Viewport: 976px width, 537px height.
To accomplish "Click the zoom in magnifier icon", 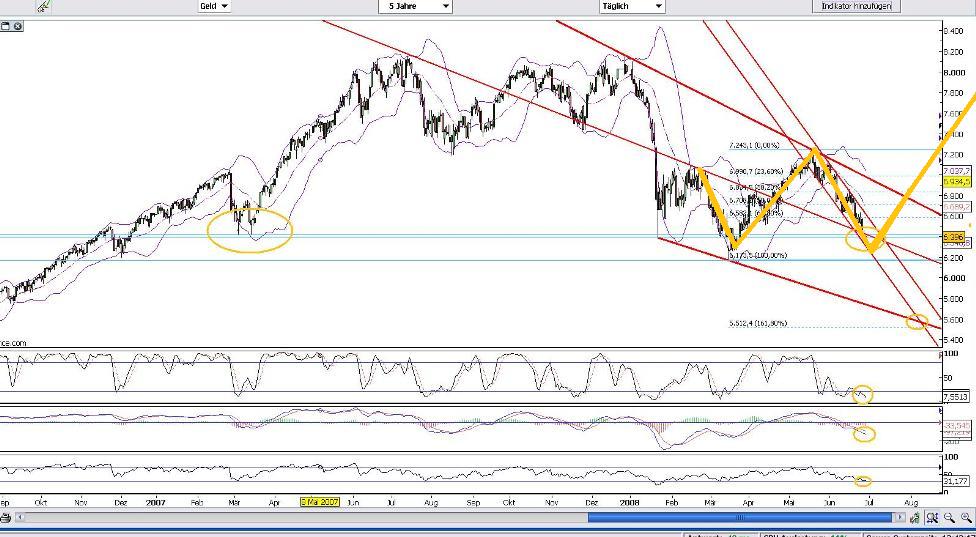I will tap(966, 517).
